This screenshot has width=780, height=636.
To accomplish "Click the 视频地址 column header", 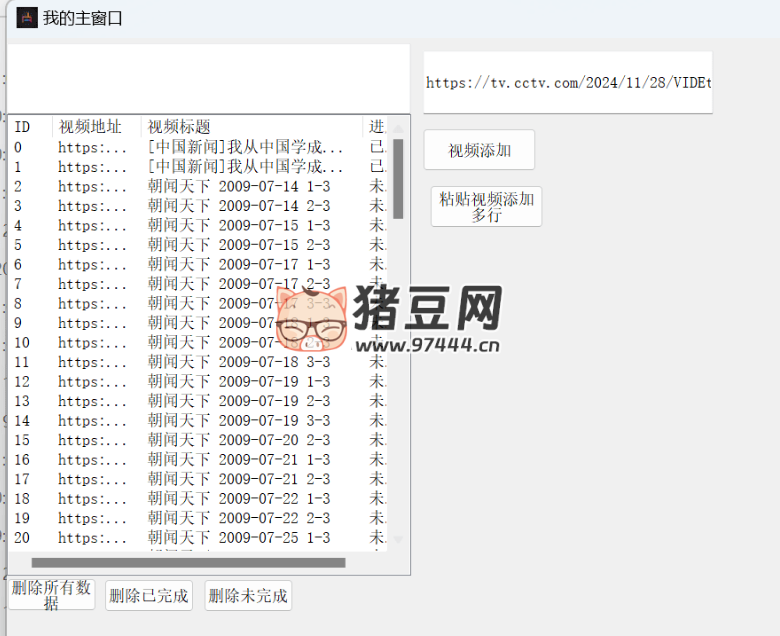I will pos(92,127).
